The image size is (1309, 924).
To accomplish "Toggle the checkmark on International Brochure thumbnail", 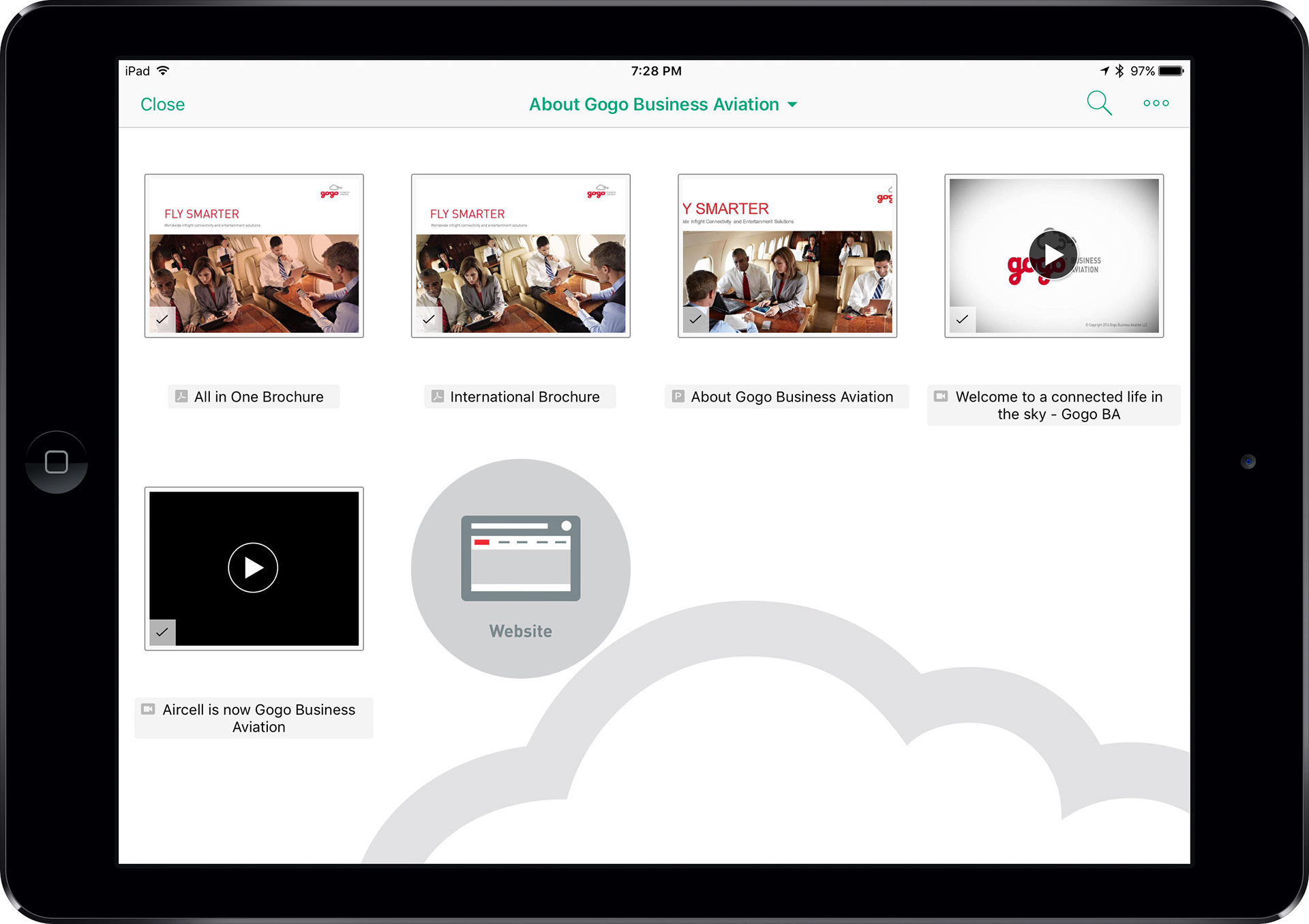I will pyautogui.click(x=429, y=319).
